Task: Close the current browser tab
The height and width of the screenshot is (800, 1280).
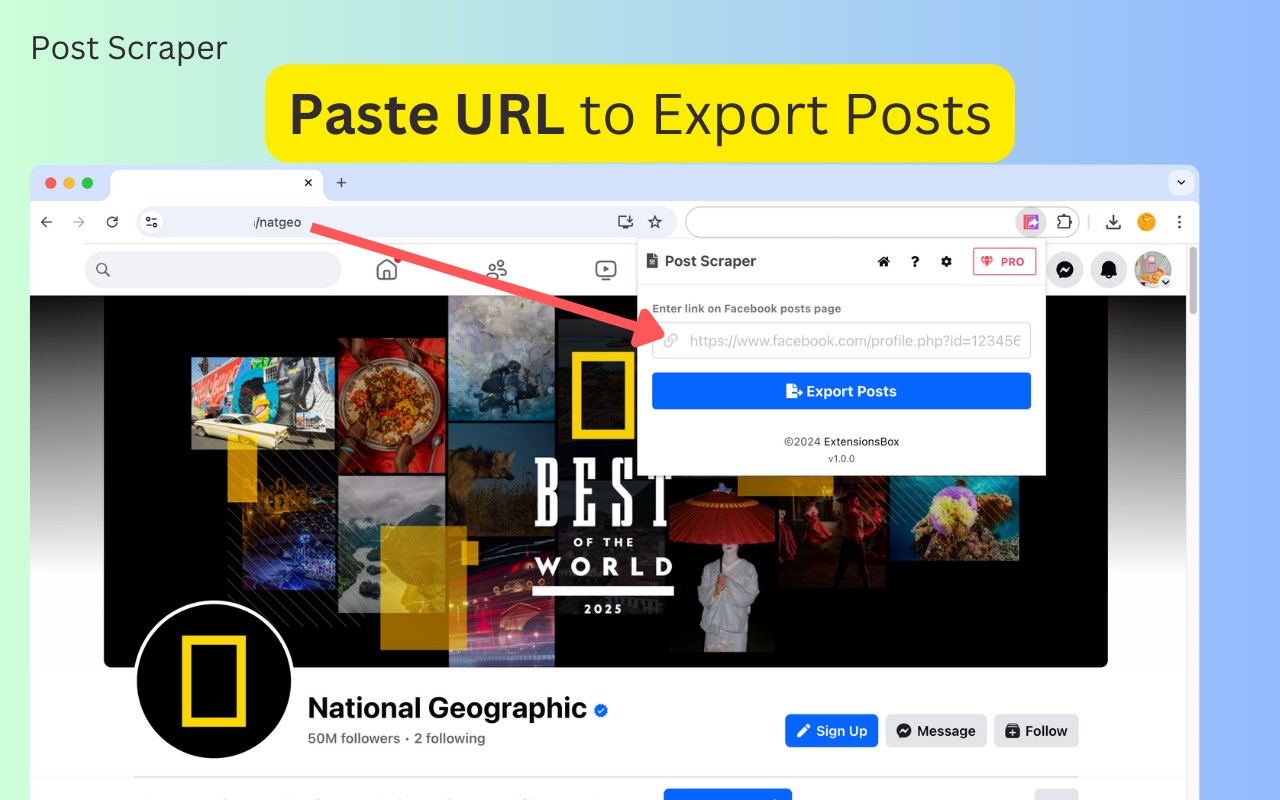Action: [x=308, y=183]
